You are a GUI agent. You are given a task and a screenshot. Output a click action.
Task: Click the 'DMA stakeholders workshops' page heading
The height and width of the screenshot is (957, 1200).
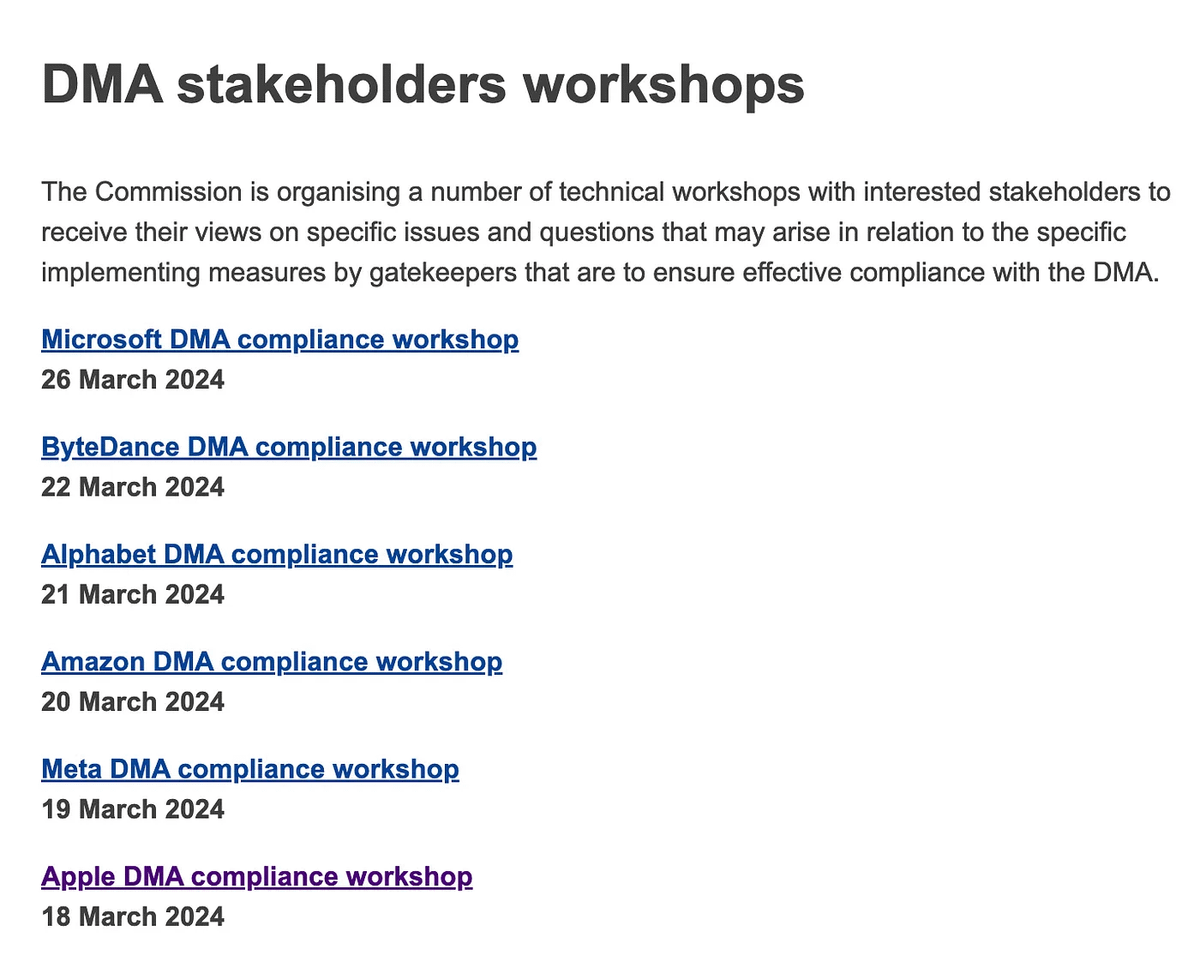click(x=423, y=86)
